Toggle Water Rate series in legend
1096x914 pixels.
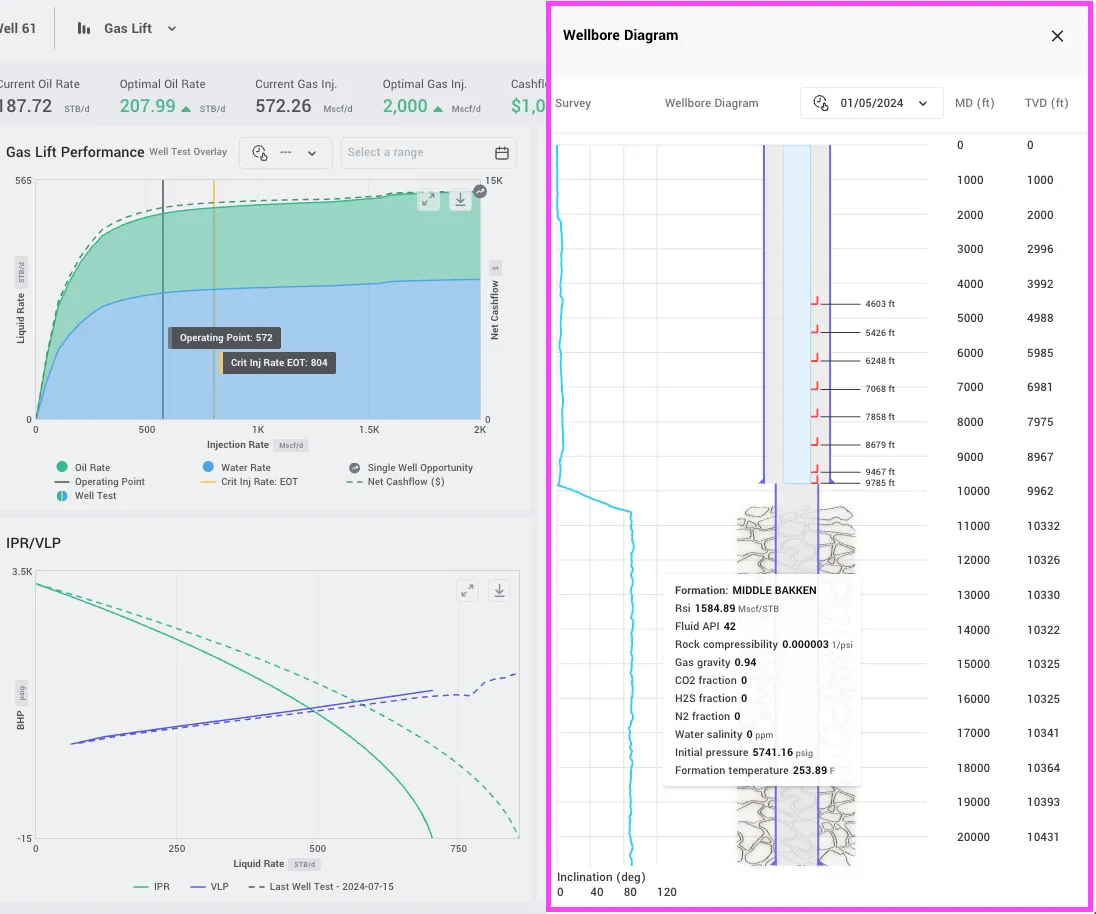tap(236, 467)
